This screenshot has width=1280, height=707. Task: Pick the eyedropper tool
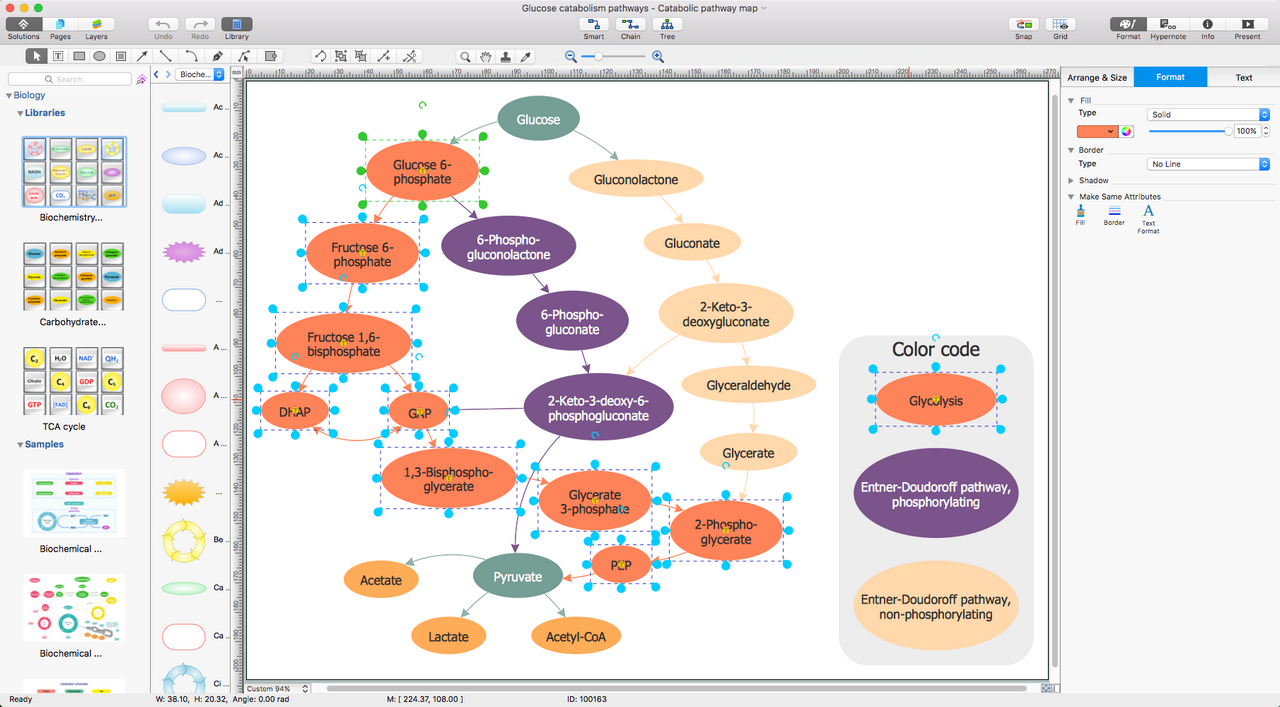528,56
